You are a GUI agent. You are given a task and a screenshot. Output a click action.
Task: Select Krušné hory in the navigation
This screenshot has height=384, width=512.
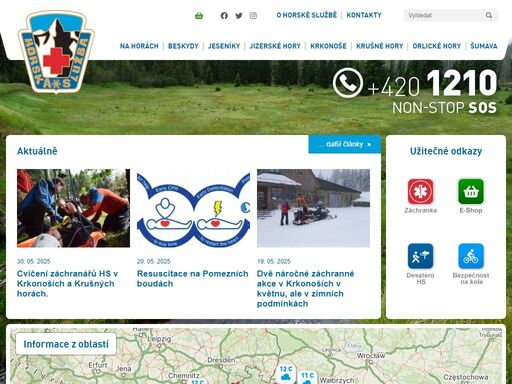(379, 46)
